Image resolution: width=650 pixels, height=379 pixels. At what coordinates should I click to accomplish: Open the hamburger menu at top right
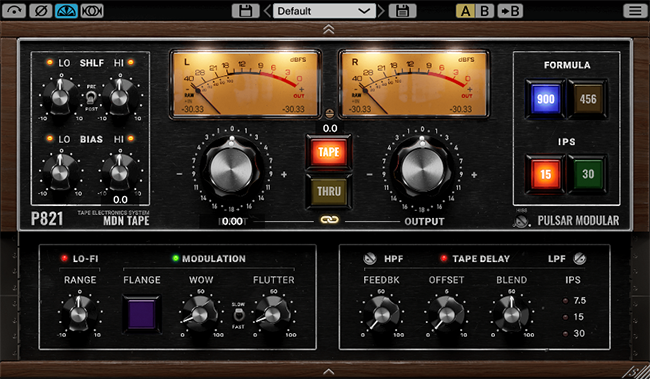point(635,11)
